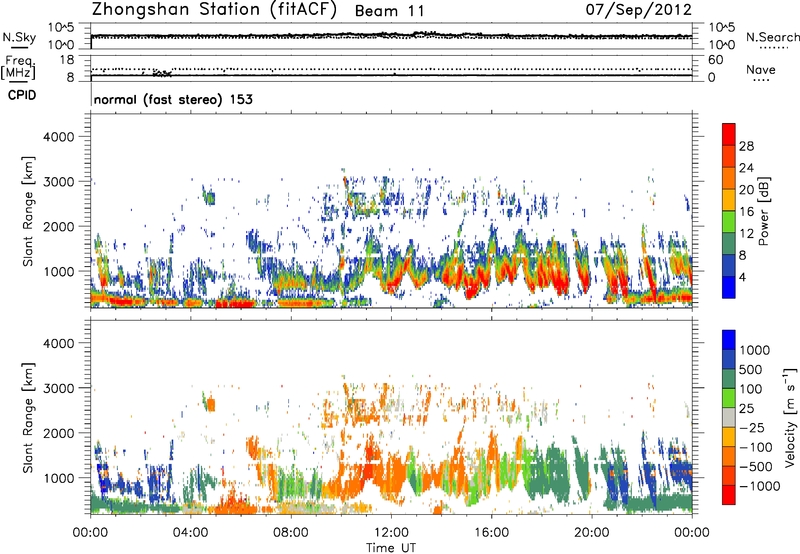Click the '20' label on the Power scale
800x554 pixels.
point(746,190)
